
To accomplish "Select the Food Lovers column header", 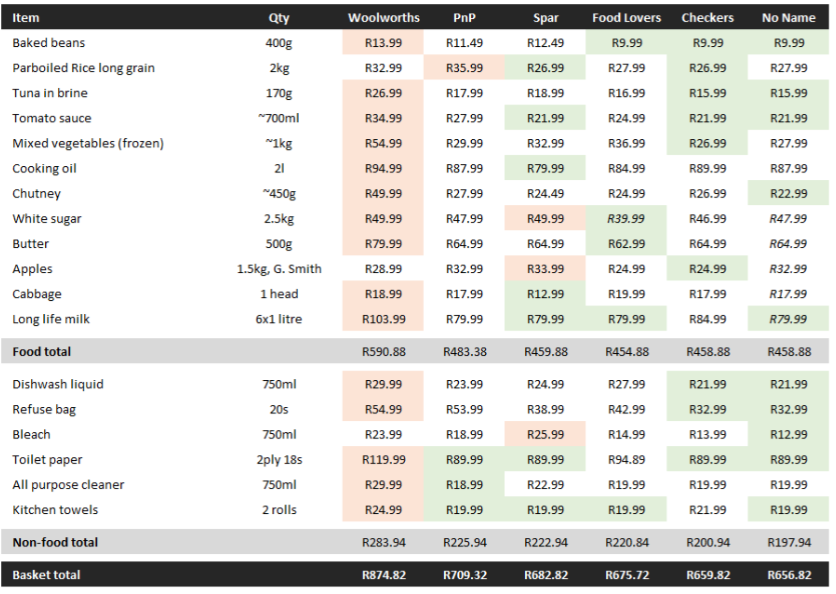I will pos(626,18).
